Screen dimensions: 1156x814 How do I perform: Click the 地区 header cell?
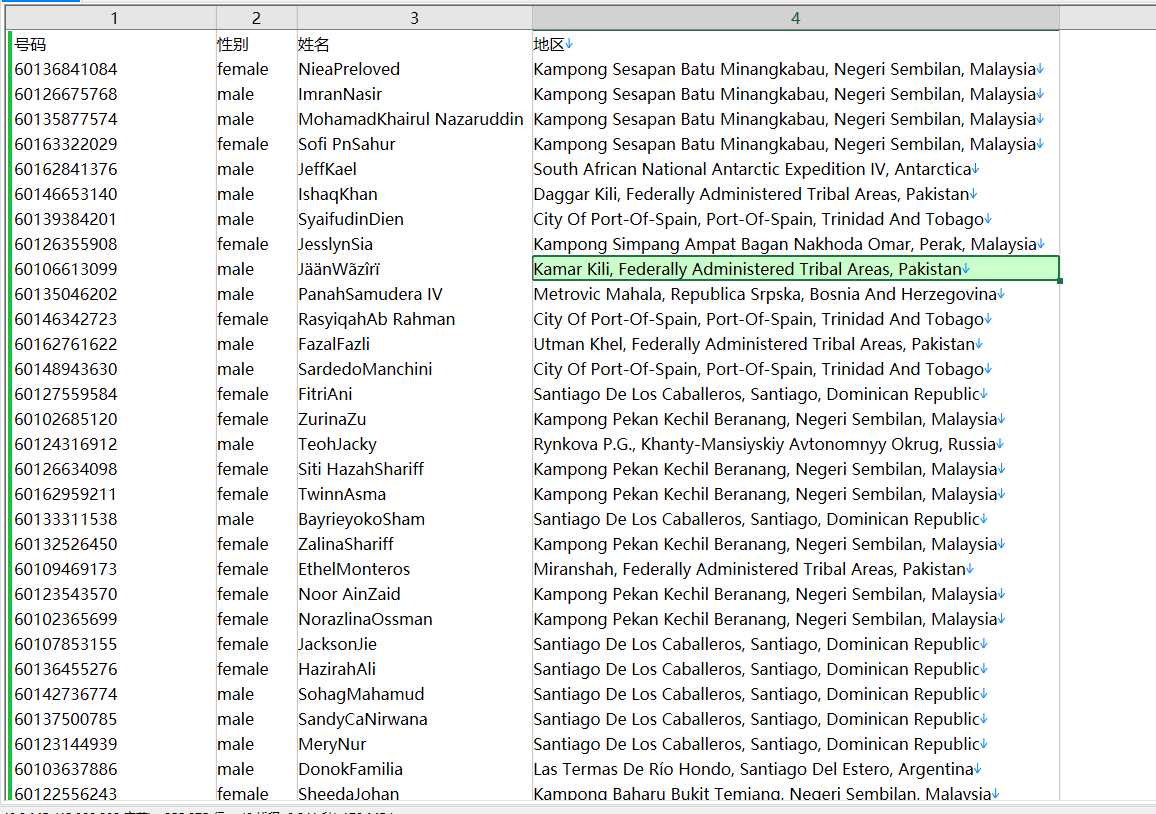tap(795, 44)
